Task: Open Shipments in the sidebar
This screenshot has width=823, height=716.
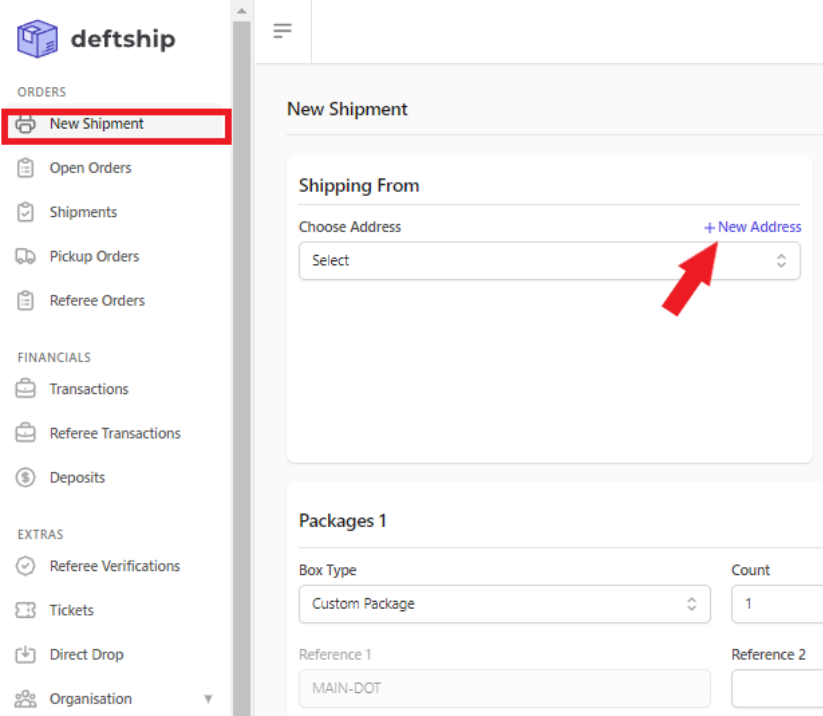Action: [83, 212]
